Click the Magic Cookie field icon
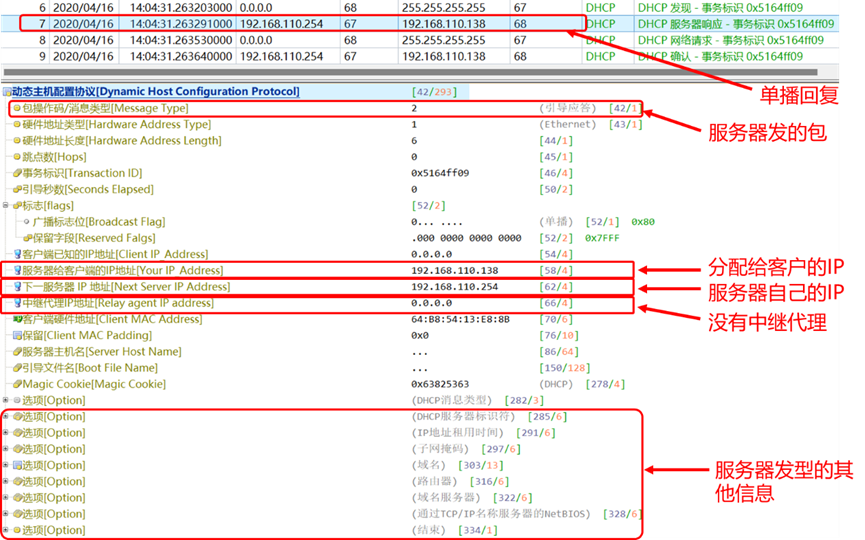 (17, 384)
